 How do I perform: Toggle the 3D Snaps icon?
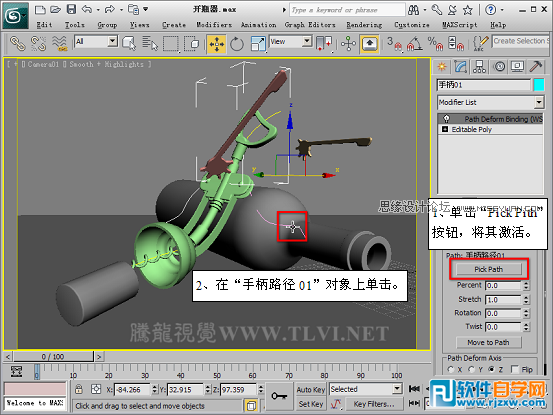point(394,44)
